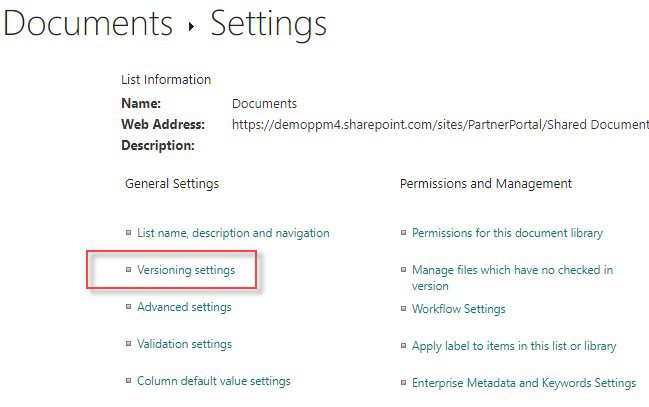Open Workflow Settings link
The width and height of the screenshot is (649, 407).
click(459, 309)
